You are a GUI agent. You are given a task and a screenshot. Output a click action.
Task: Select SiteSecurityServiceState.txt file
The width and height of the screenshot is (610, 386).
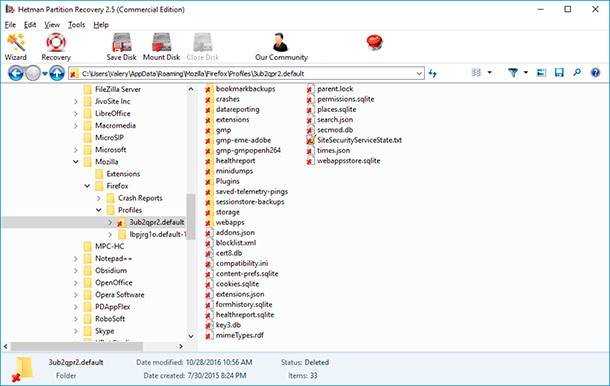click(354, 140)
